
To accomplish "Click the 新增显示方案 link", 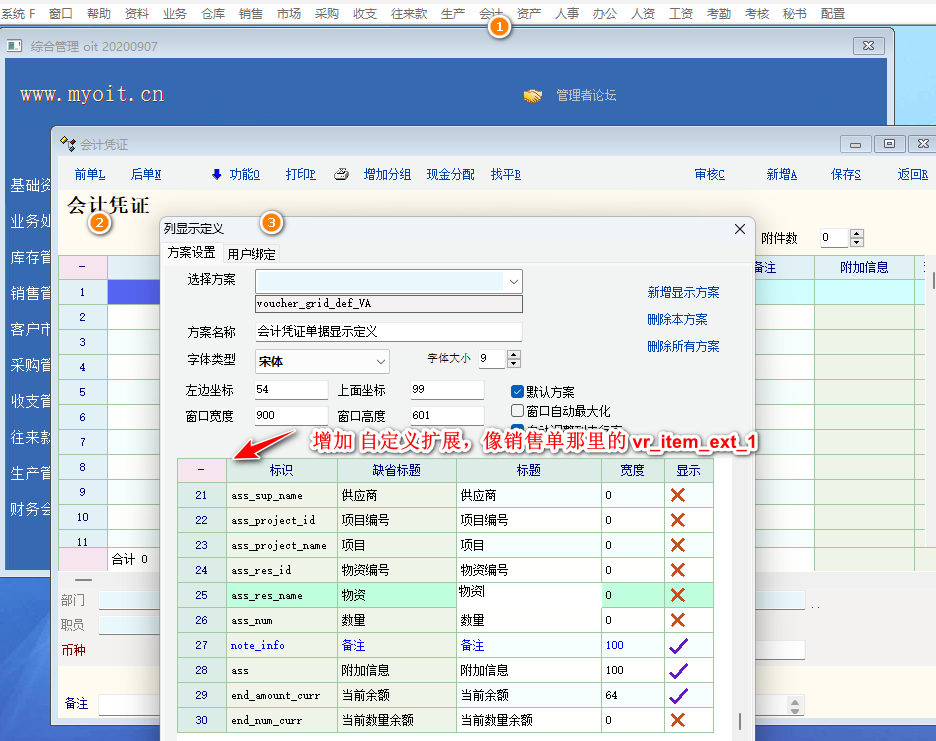I will tap(683, 293).
